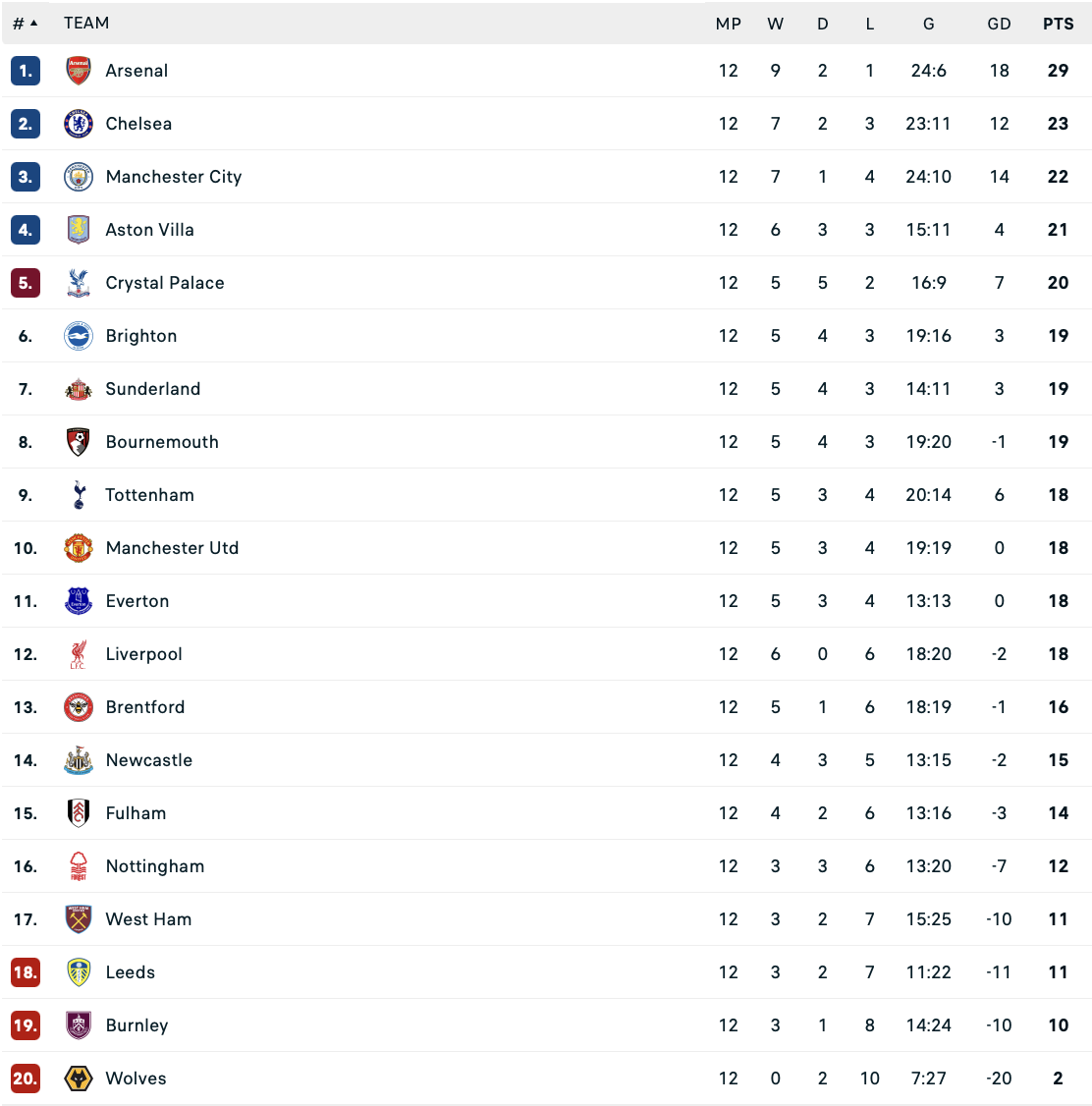Image resolution: width=1092 pixels, height=1106 pixels.
Task: Click the Manchester City crest icon
Action: click(79, 177)
